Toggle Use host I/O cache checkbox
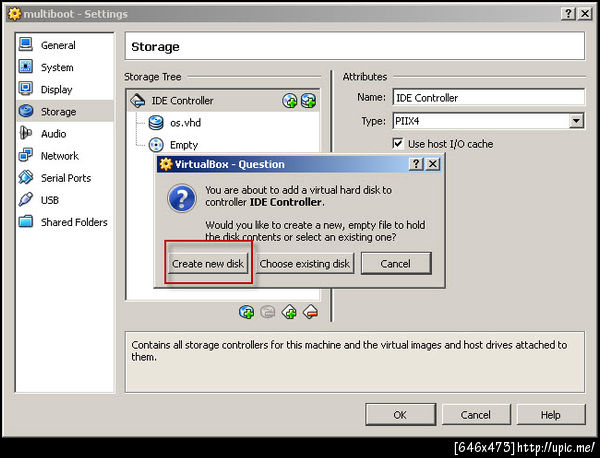Screen dimensions: 600x458 pos(398,144)
